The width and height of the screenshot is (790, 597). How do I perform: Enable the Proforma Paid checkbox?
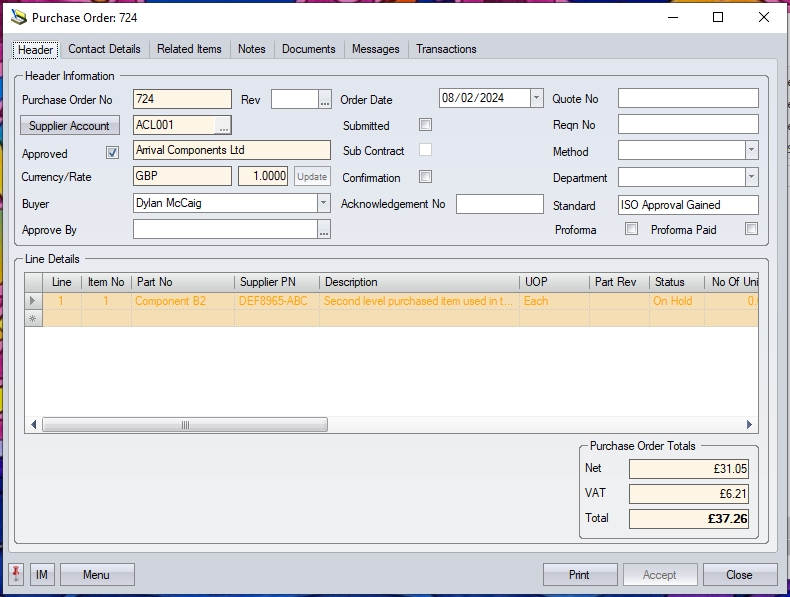tap(751, 229)
